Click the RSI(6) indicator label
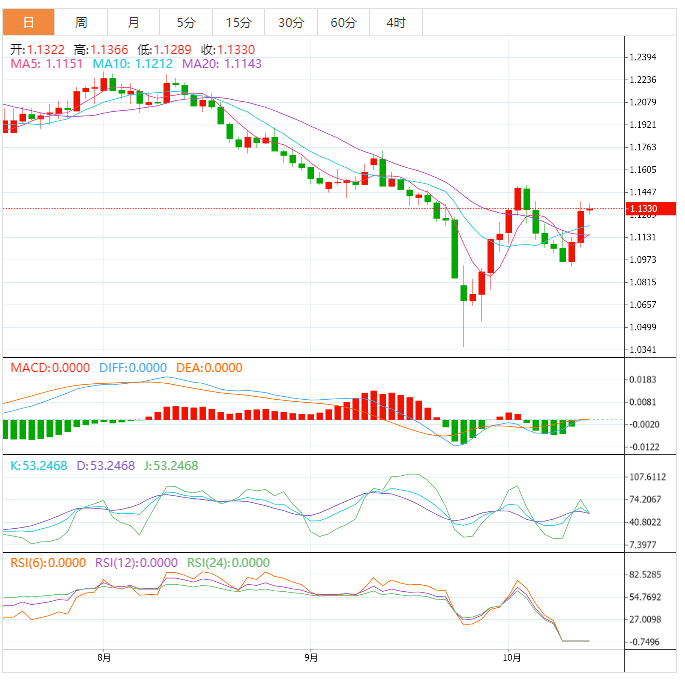The image size is (685, 683). tap(48, 563)
